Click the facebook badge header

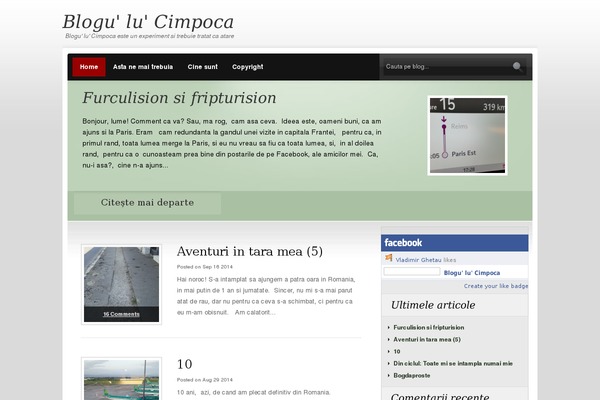click(455, 243)
